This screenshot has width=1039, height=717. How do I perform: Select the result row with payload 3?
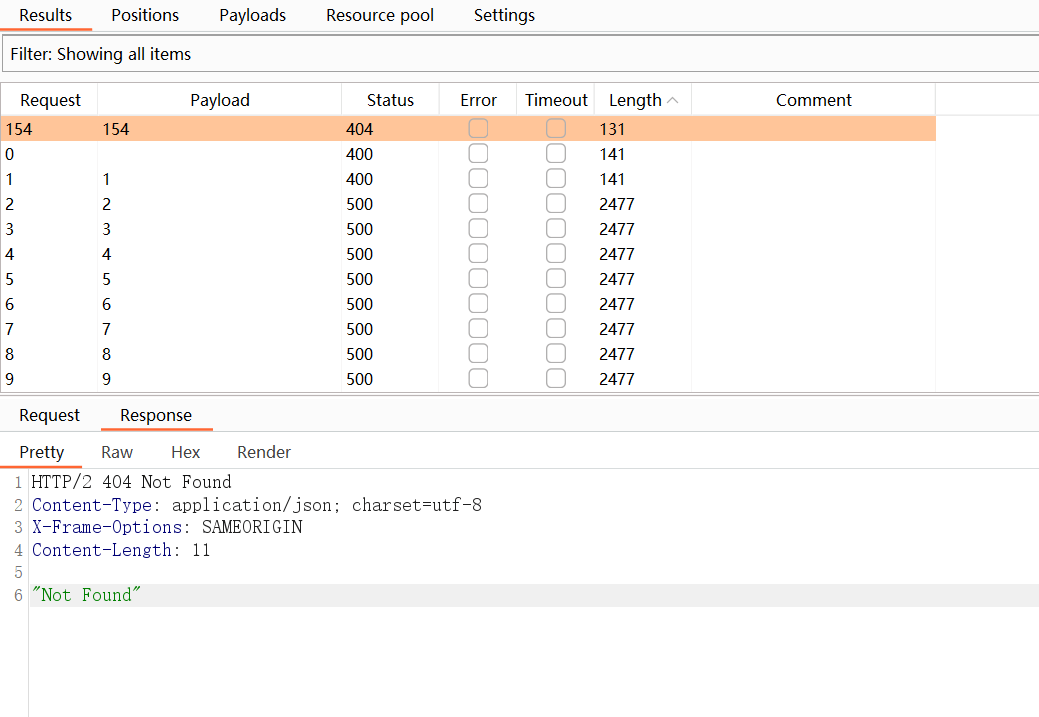pyautogui.click(x=220, y=229)
